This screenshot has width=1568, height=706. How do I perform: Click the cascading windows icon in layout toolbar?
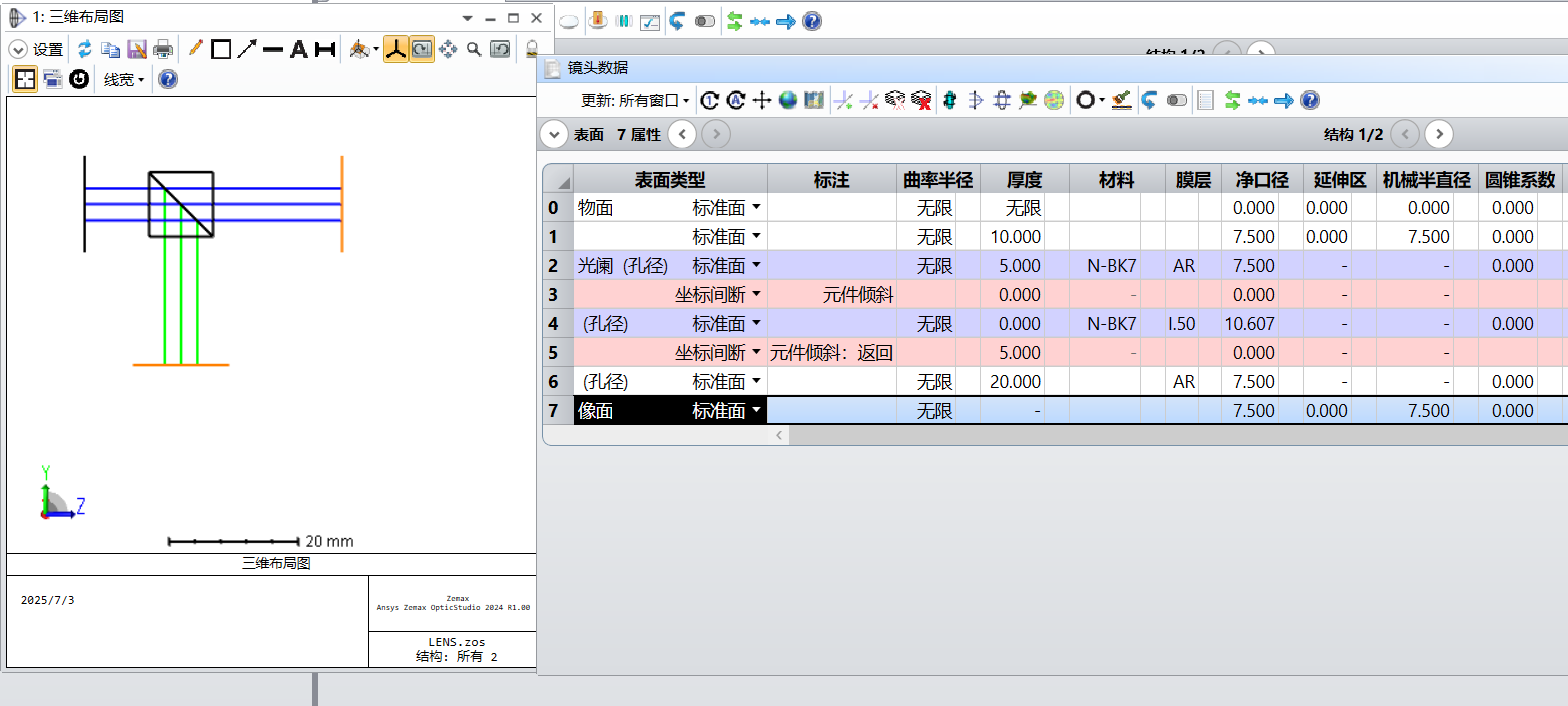pyautogui.click(x=53, y=79)
